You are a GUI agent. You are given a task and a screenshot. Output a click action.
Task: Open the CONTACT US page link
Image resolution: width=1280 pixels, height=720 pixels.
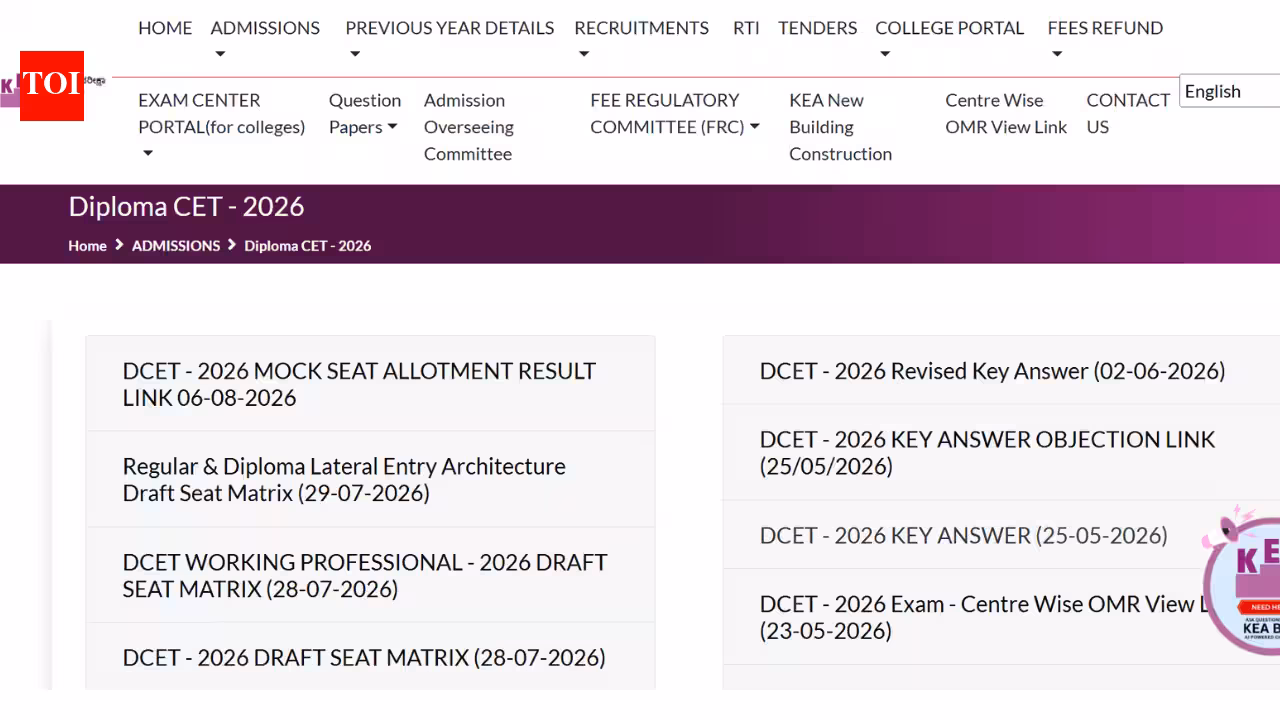1128,113
